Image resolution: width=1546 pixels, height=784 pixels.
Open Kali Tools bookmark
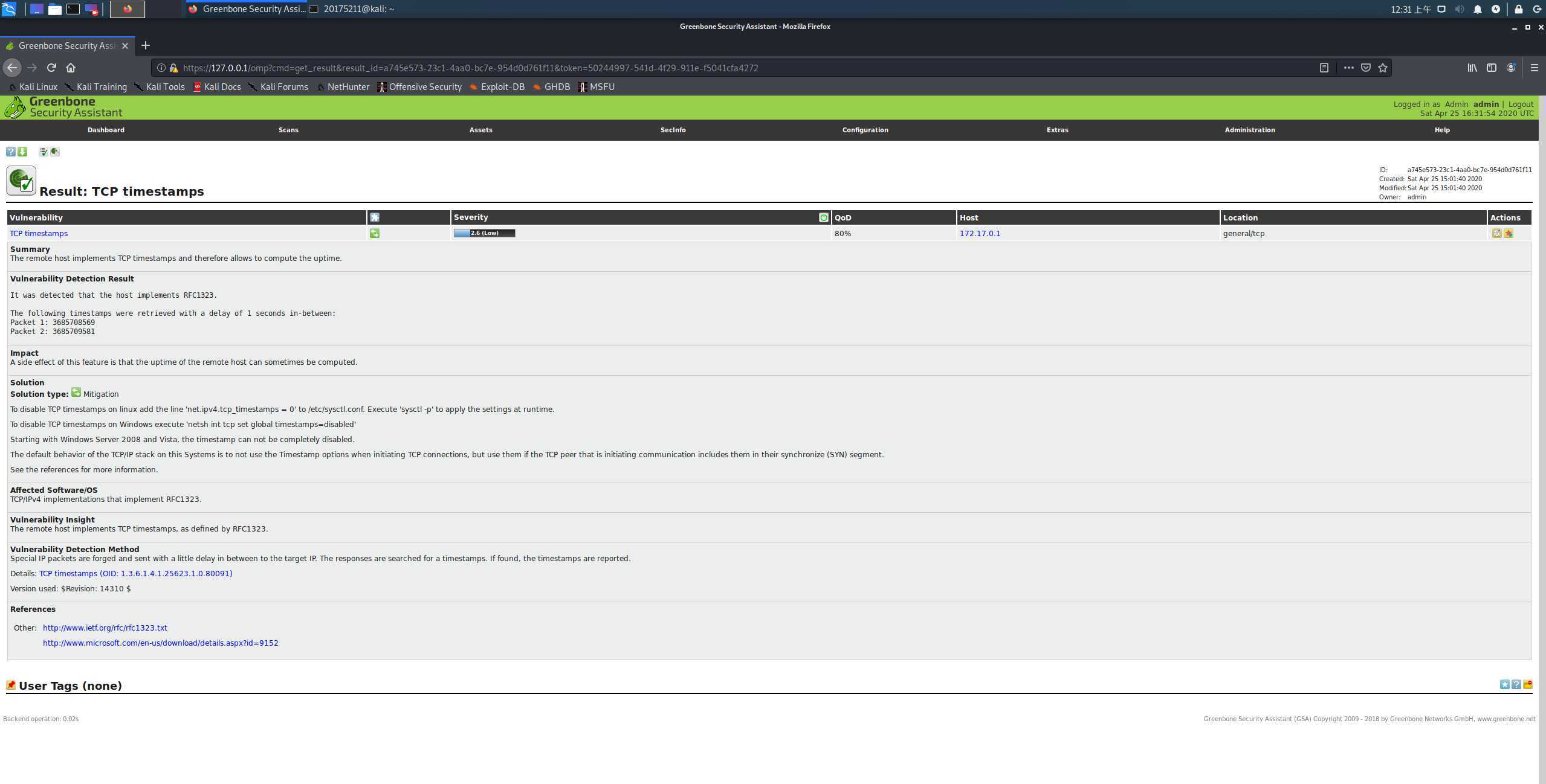[x=160, y=87]
